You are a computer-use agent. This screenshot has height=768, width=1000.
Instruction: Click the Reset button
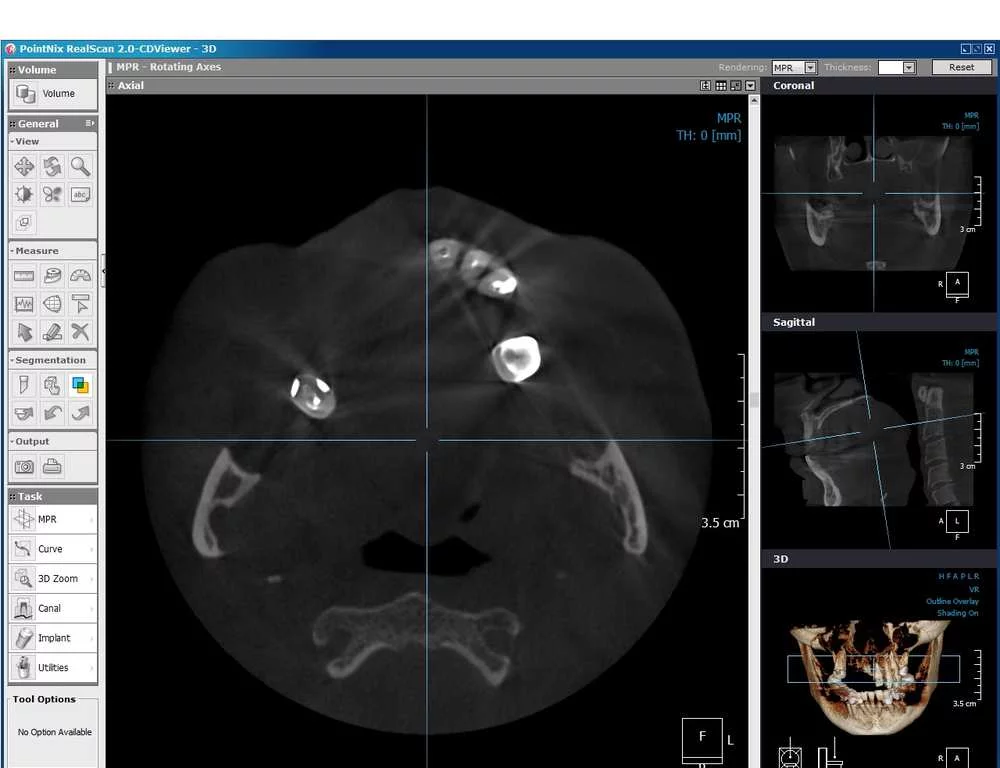pos(962,68)
